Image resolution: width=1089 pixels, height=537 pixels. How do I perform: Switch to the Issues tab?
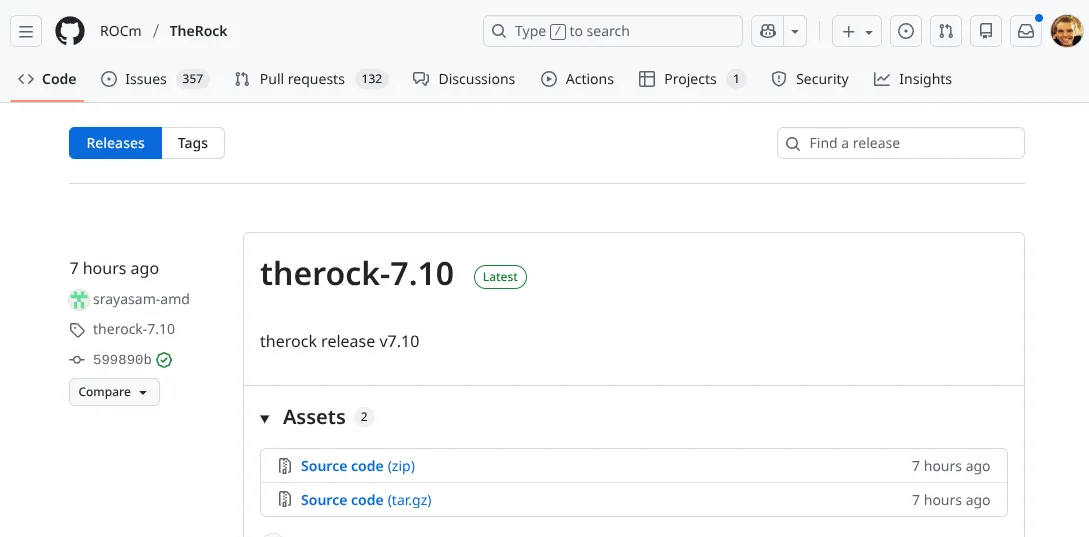coord(145,79)
